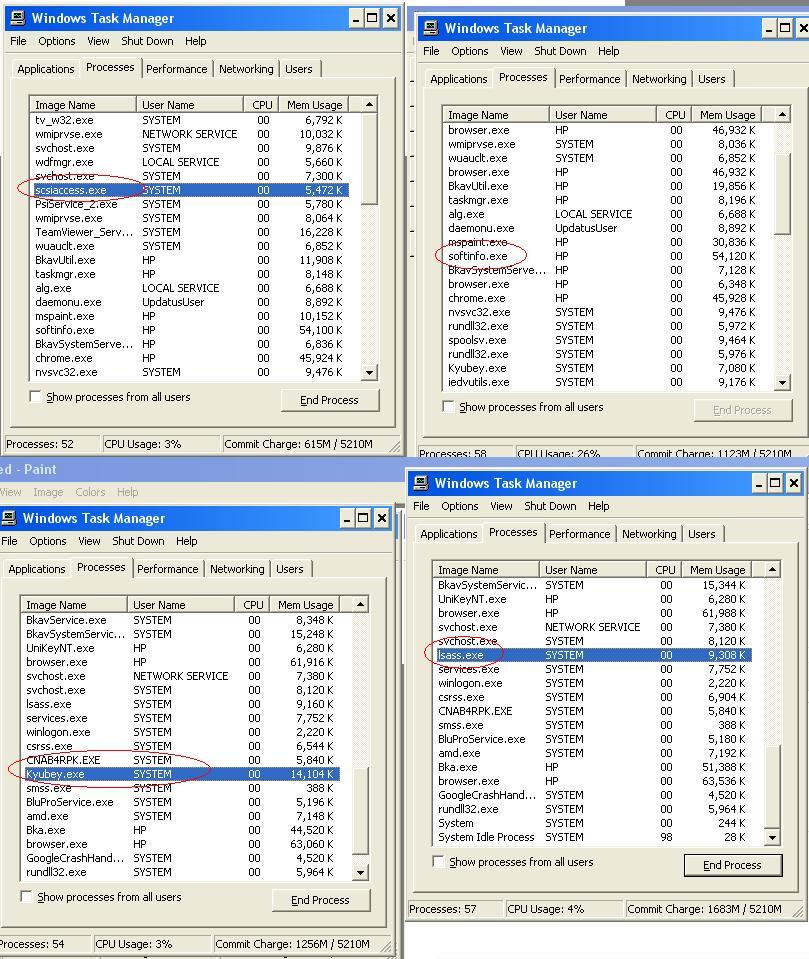Click Processes: 54 status text
The image size is (809, 959).
coord(32,944)
